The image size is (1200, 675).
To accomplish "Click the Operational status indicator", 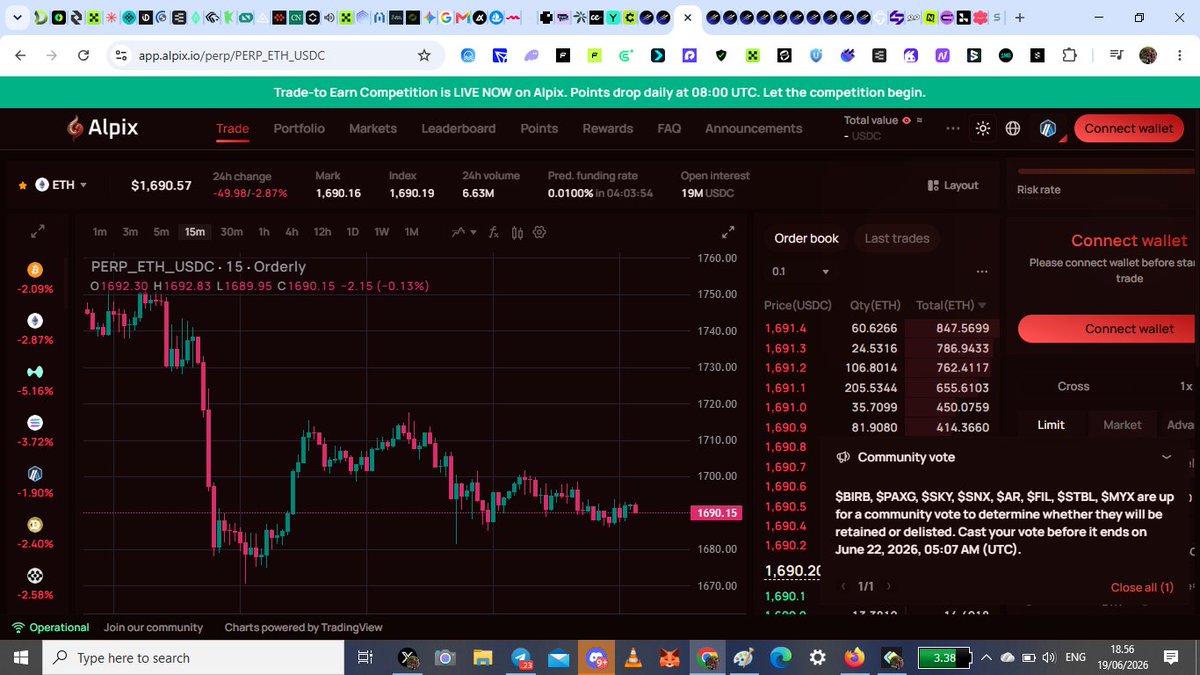I will point(51,627).
